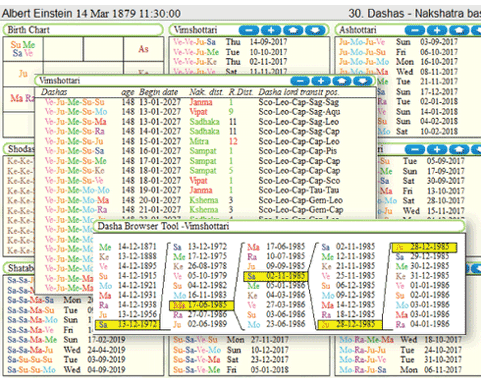The width and height of the screenshot is (481, 385).
Task: Select highlighted Sa 13-12-1972 in Dasha Browser
Action: pyautogui.click(x=128, y=324)
